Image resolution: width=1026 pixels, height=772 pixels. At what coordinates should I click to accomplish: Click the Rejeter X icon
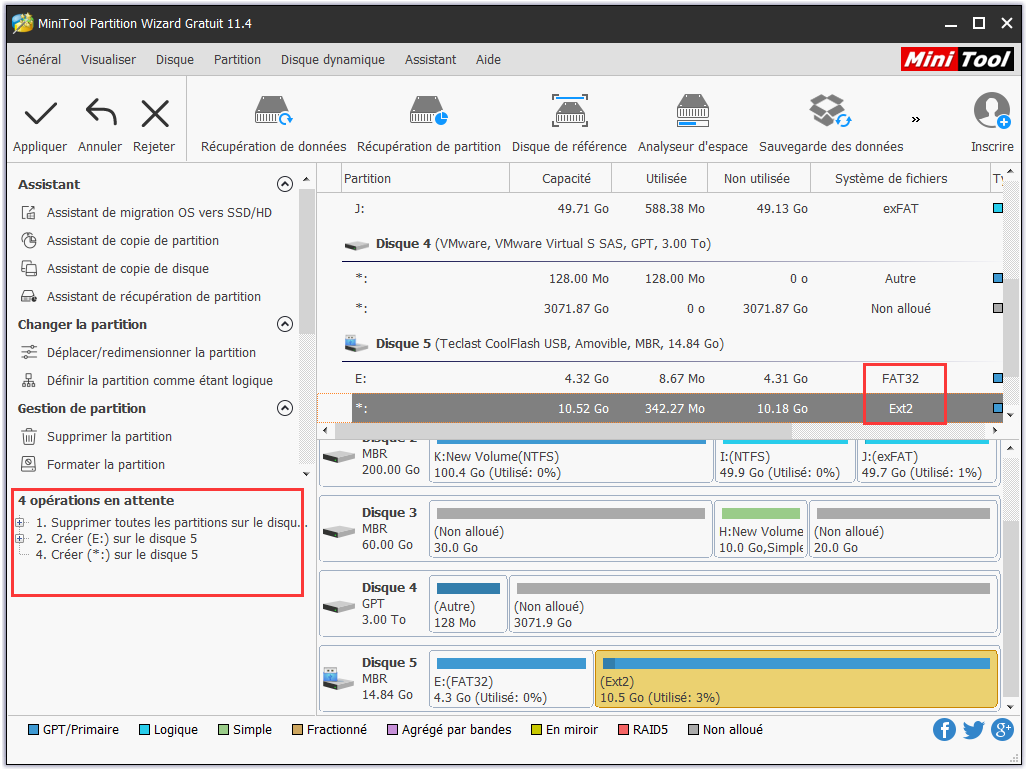click(155, 114)
